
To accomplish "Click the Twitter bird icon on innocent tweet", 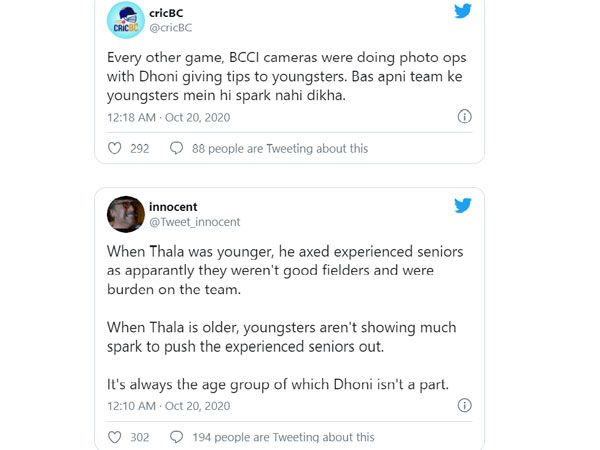I will coord(463,206).
